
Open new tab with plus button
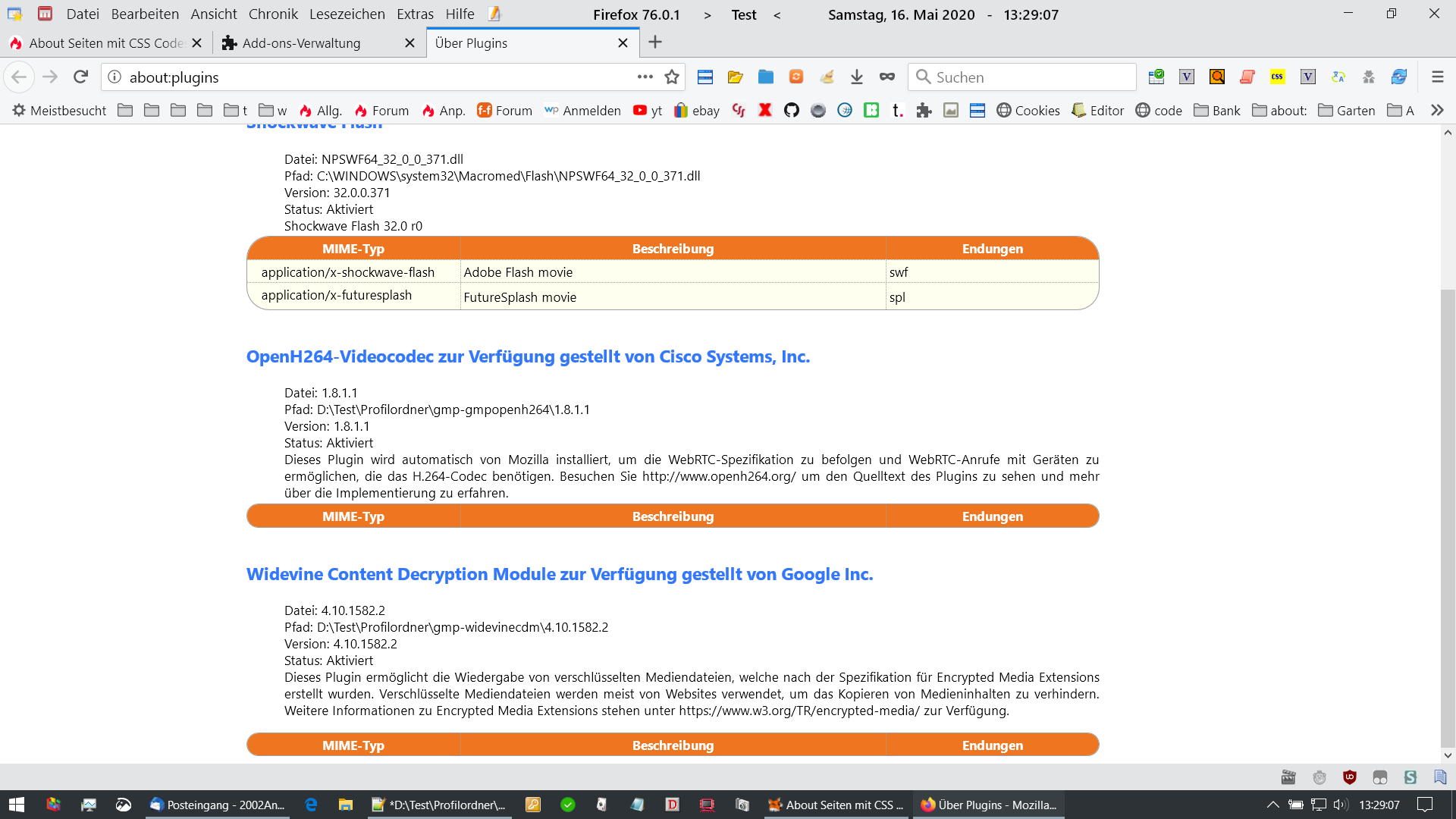tap(655, 42)
